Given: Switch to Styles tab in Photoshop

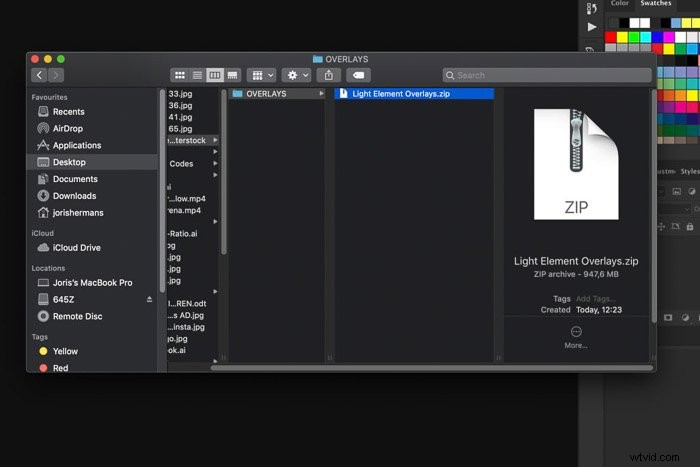Looking at the screenshot, I should pyautogui.click(x=690, y=171).
